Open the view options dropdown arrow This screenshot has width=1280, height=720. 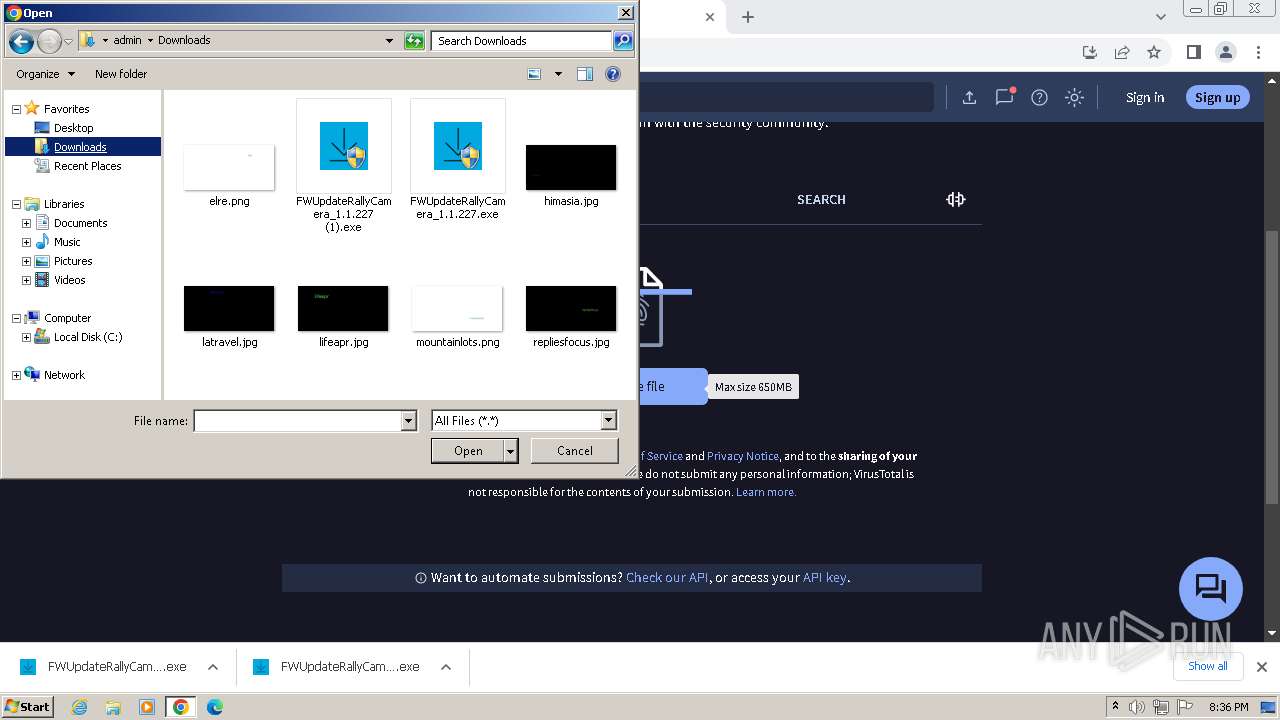tap(558, 74)
